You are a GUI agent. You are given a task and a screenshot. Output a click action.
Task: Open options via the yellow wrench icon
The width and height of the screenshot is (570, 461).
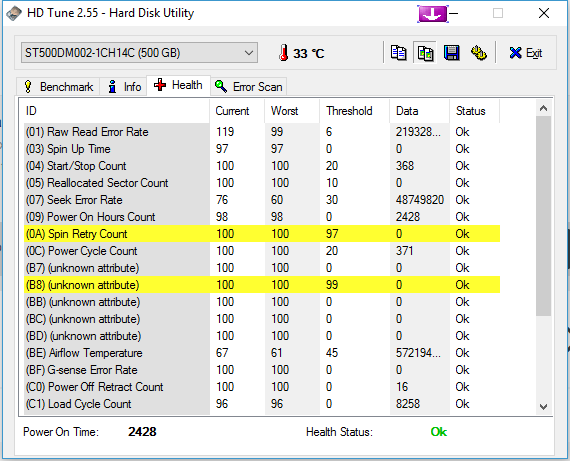pyautogui.click(x=479, y=53)
